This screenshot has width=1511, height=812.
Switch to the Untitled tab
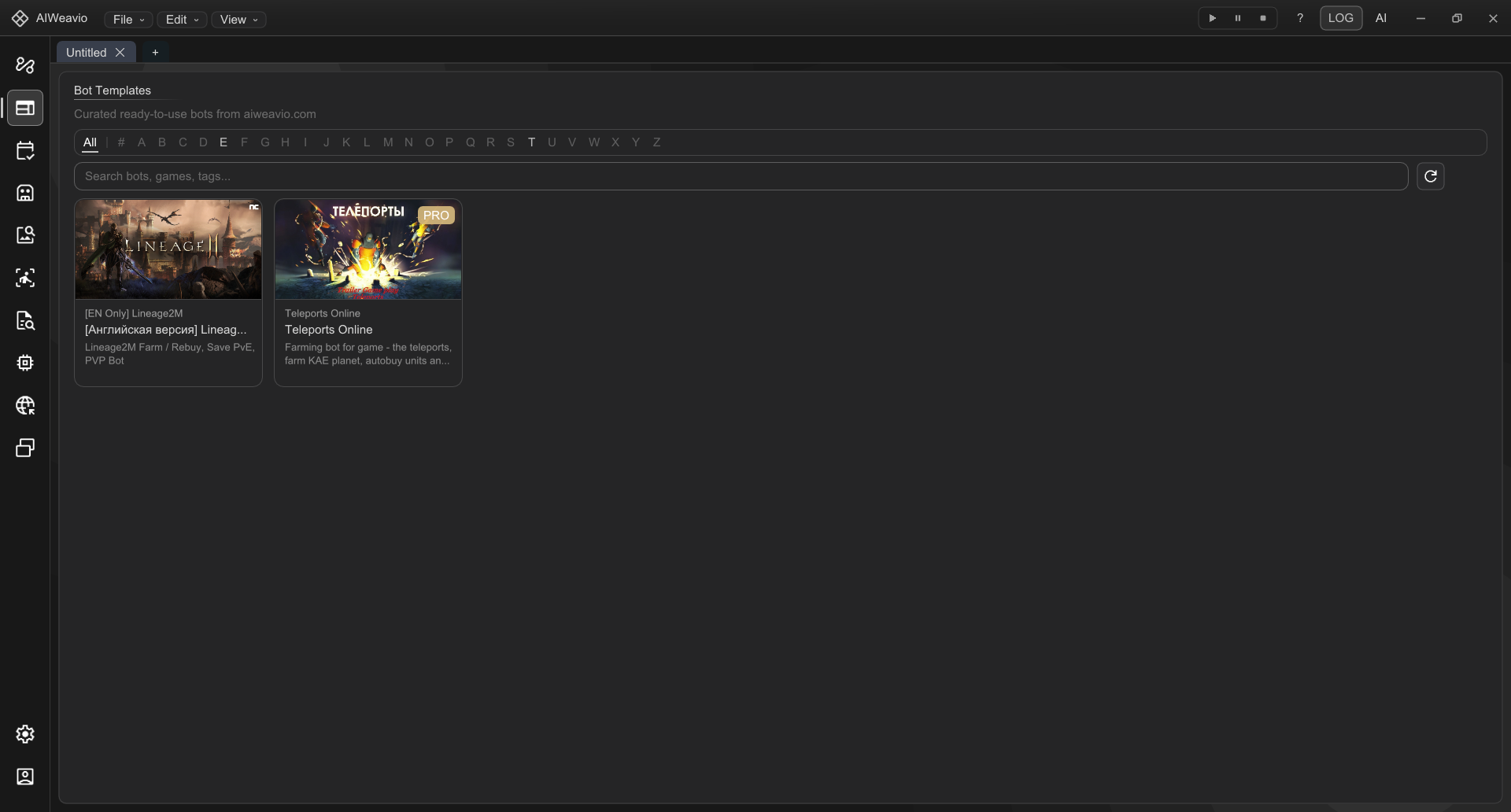86,52
